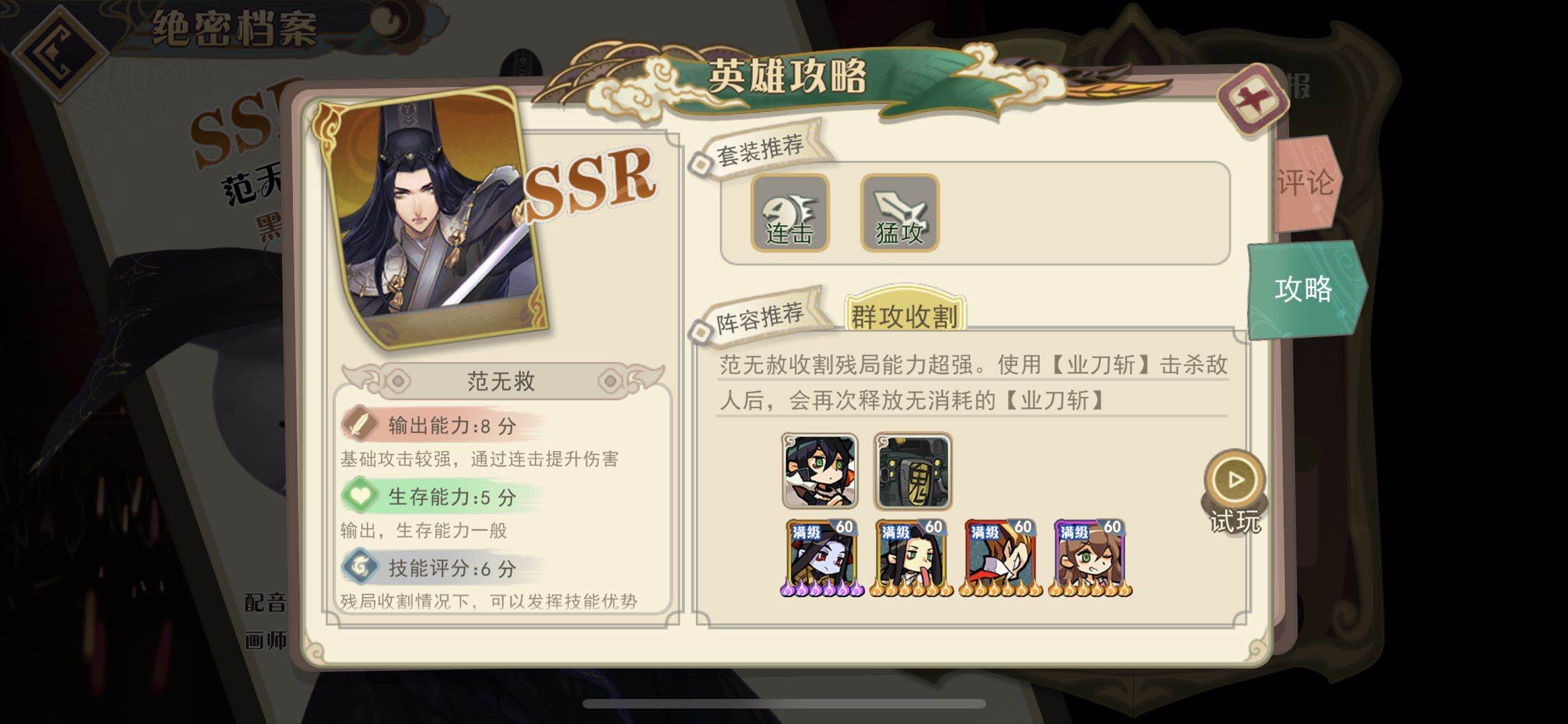Tap the black-haired chibi artifact icon
Image resolution: width=1568 pixels, height=724 pixels.
coord(820,471)
